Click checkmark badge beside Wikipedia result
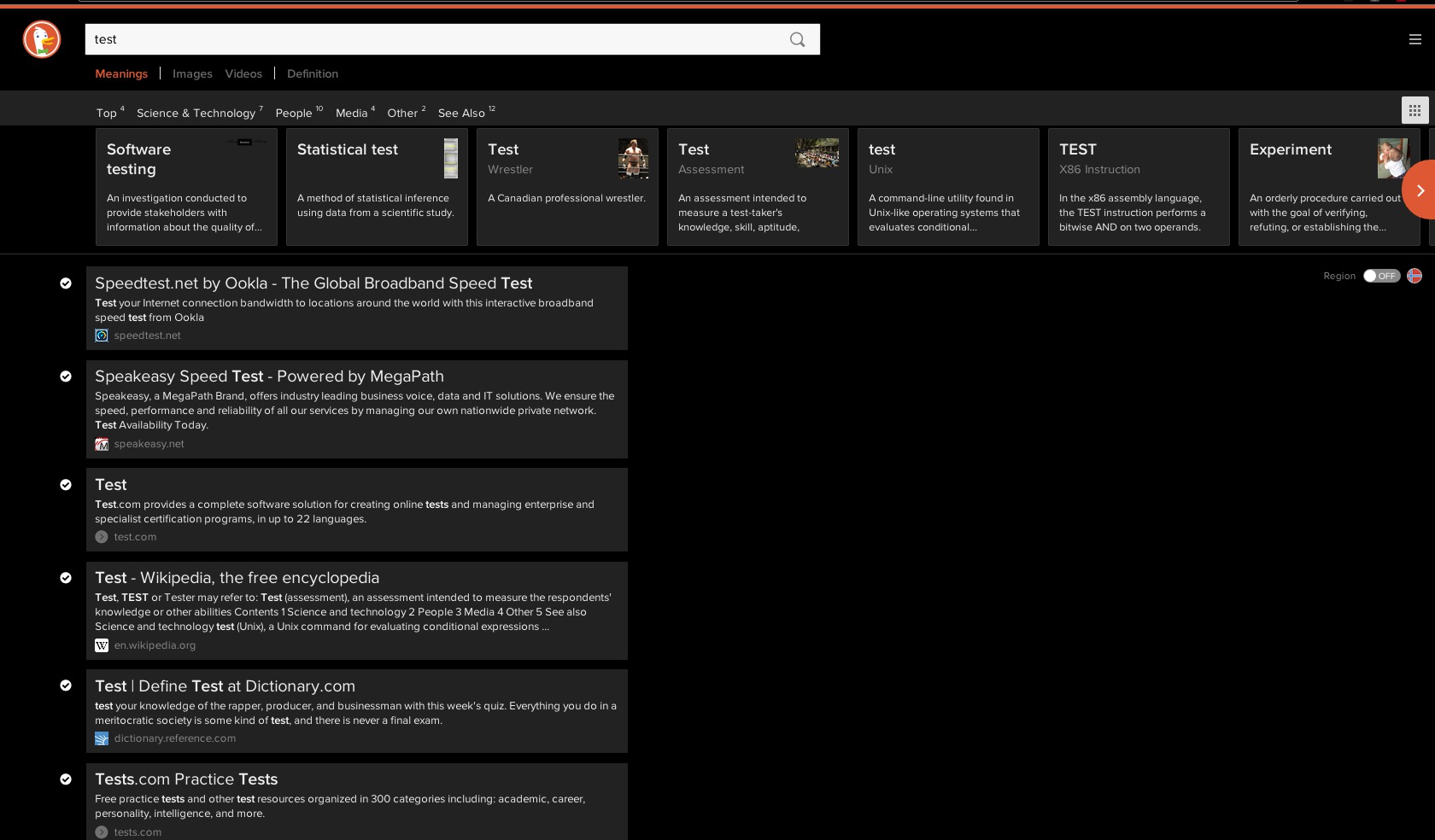 click(66, 578)
